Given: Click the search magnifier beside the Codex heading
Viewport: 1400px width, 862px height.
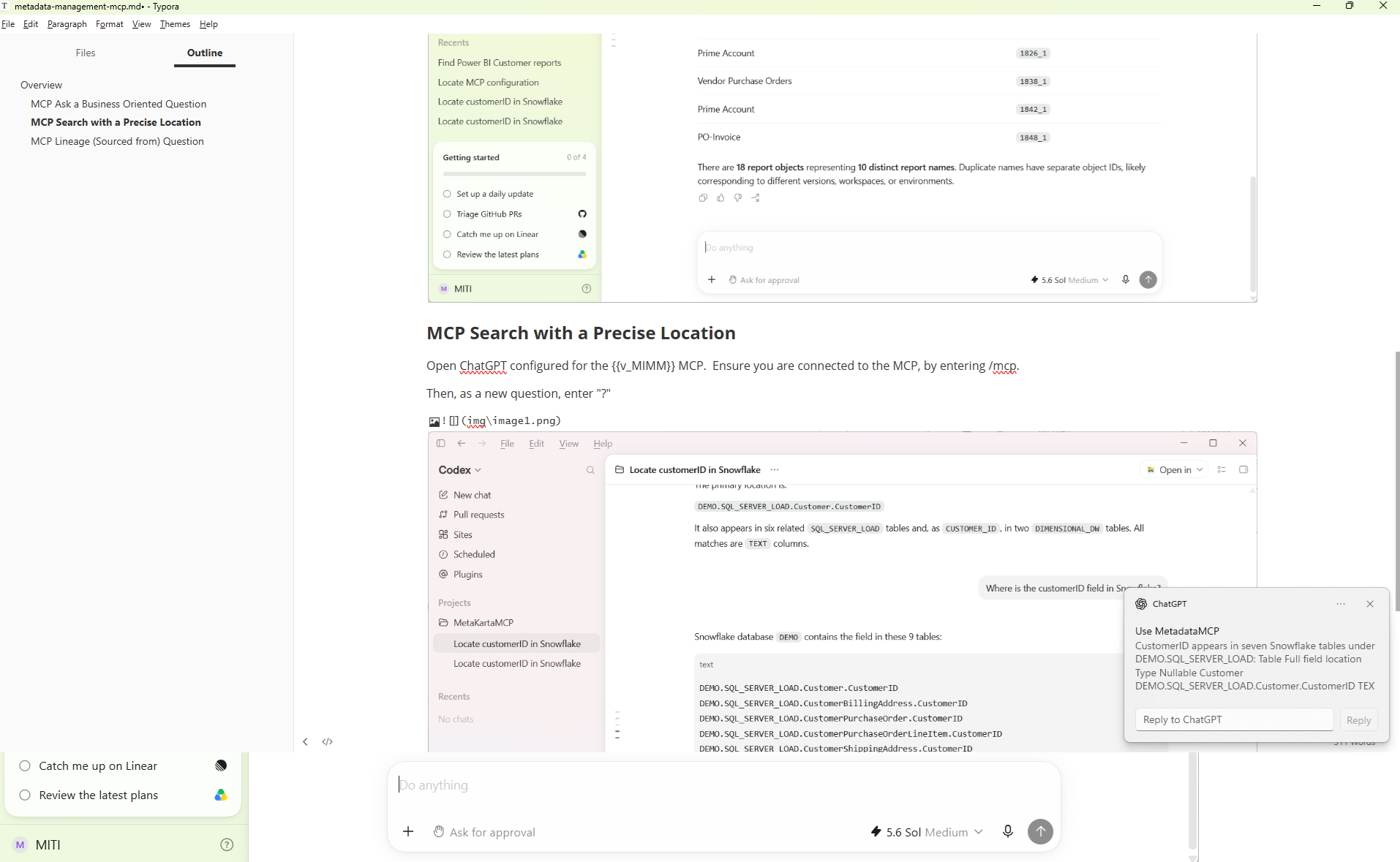Looking at the screenshot, I should coord(590,470).
